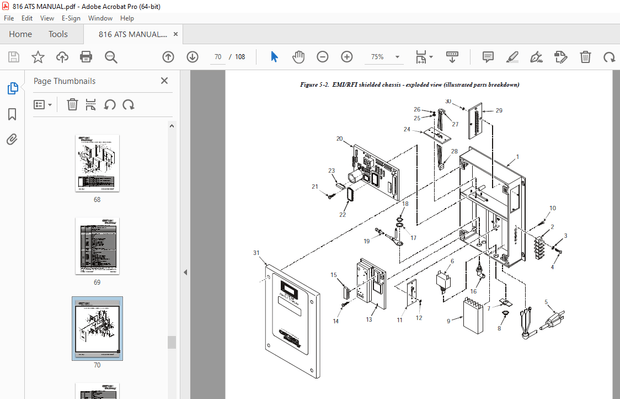This screenshot has height=399, width=620.
Task: Open the Find text magnifier
Action: pyautogui.click(x=111, y=57)
